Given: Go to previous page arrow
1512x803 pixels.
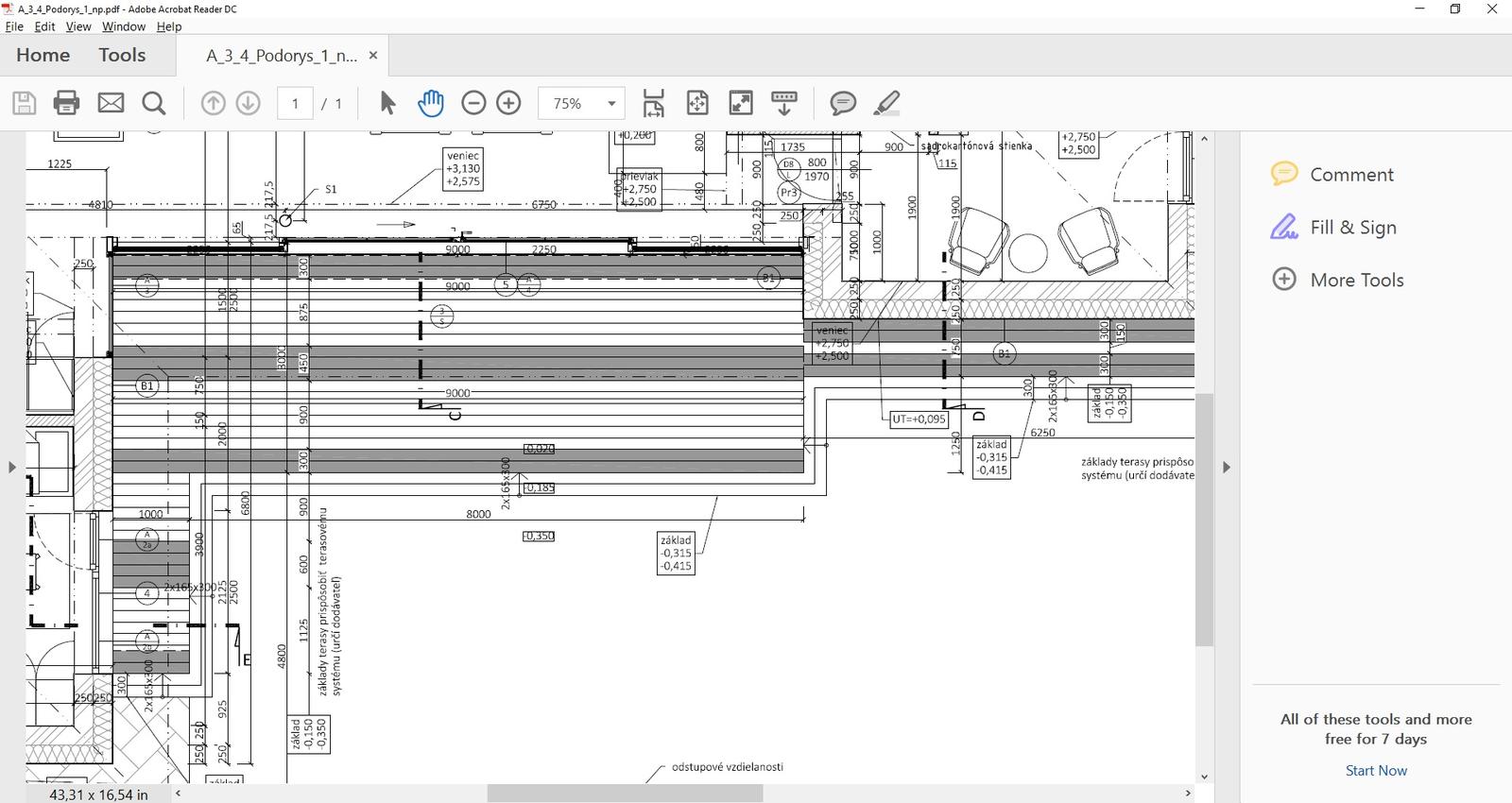Looking at the screenshot, I should pos(214,103).
